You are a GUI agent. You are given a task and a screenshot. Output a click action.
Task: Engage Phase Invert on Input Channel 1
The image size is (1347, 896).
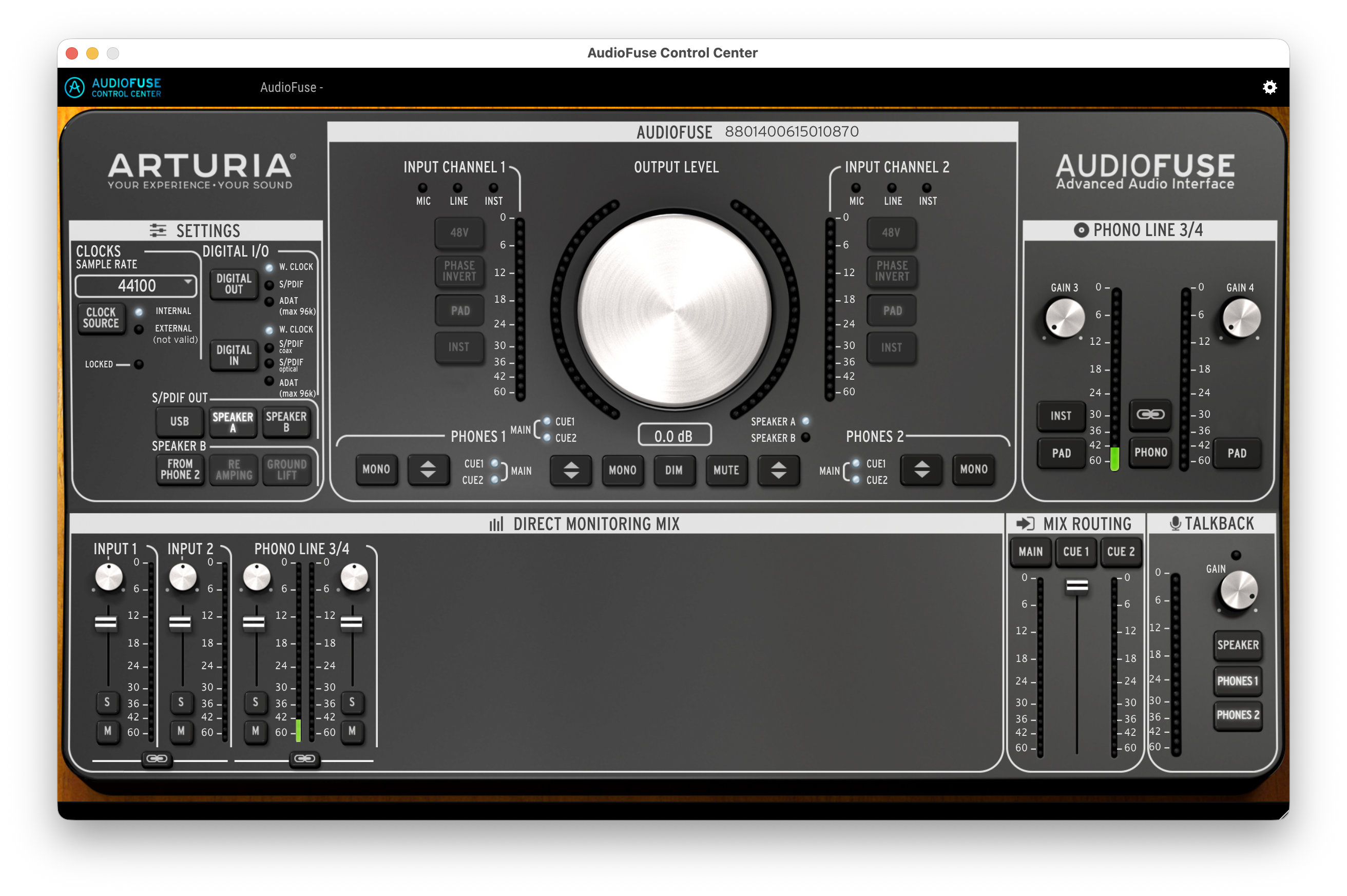(459, 271)
